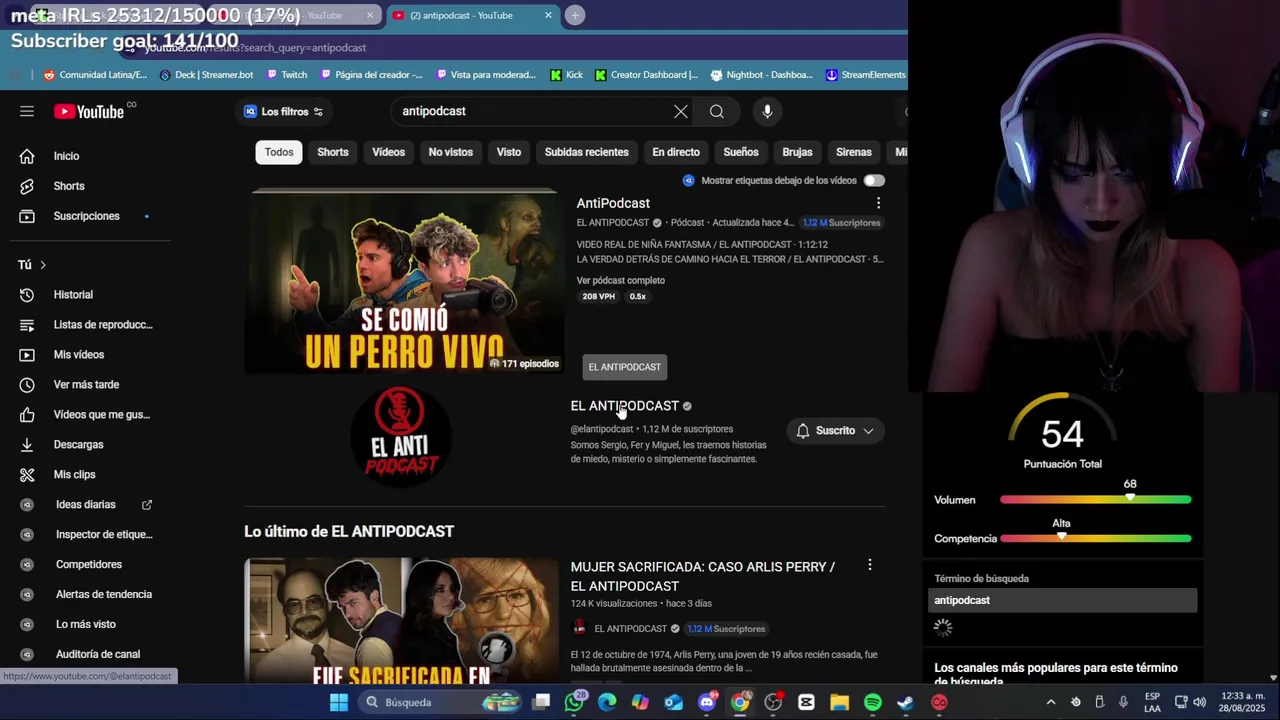1280x720 pixels.
Task: Open the AntiPodcast podcast title
Action: coord(613,203)
